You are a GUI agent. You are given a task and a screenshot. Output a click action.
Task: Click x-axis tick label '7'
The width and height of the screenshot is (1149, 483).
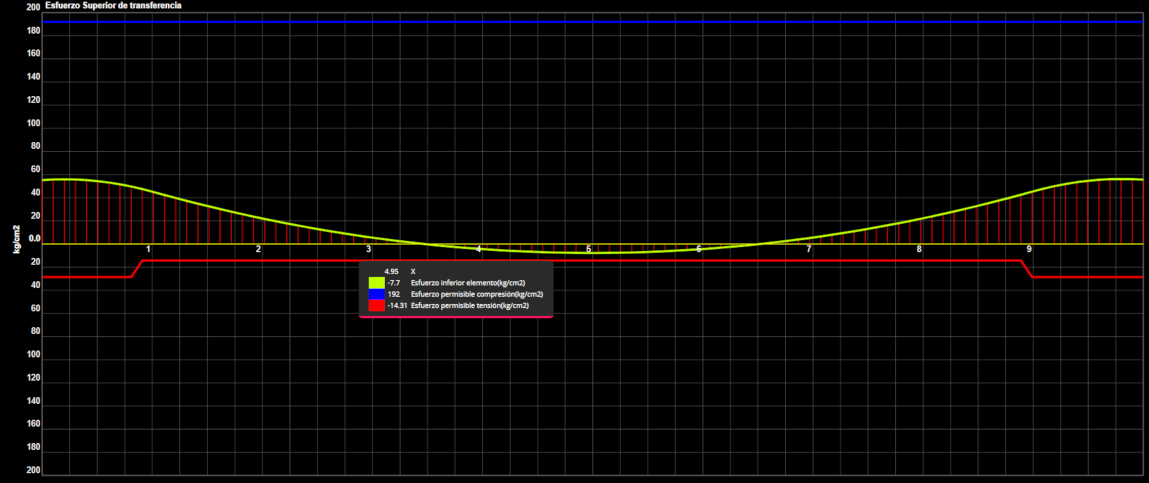pyautogui.click(x=809, y=249)
